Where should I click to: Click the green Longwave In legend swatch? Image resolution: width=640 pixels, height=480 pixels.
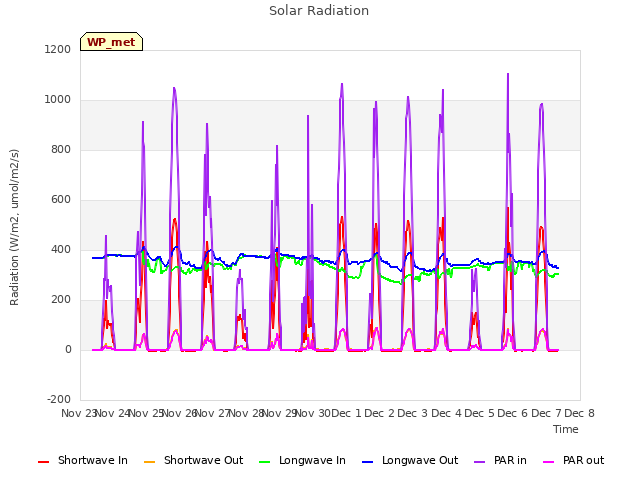264,462
